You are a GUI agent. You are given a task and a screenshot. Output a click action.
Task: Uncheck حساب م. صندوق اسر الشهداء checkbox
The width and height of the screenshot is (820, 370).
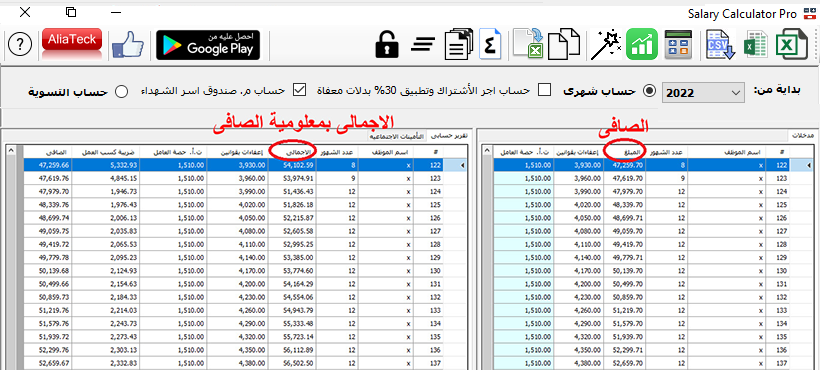tap(299, 90)
